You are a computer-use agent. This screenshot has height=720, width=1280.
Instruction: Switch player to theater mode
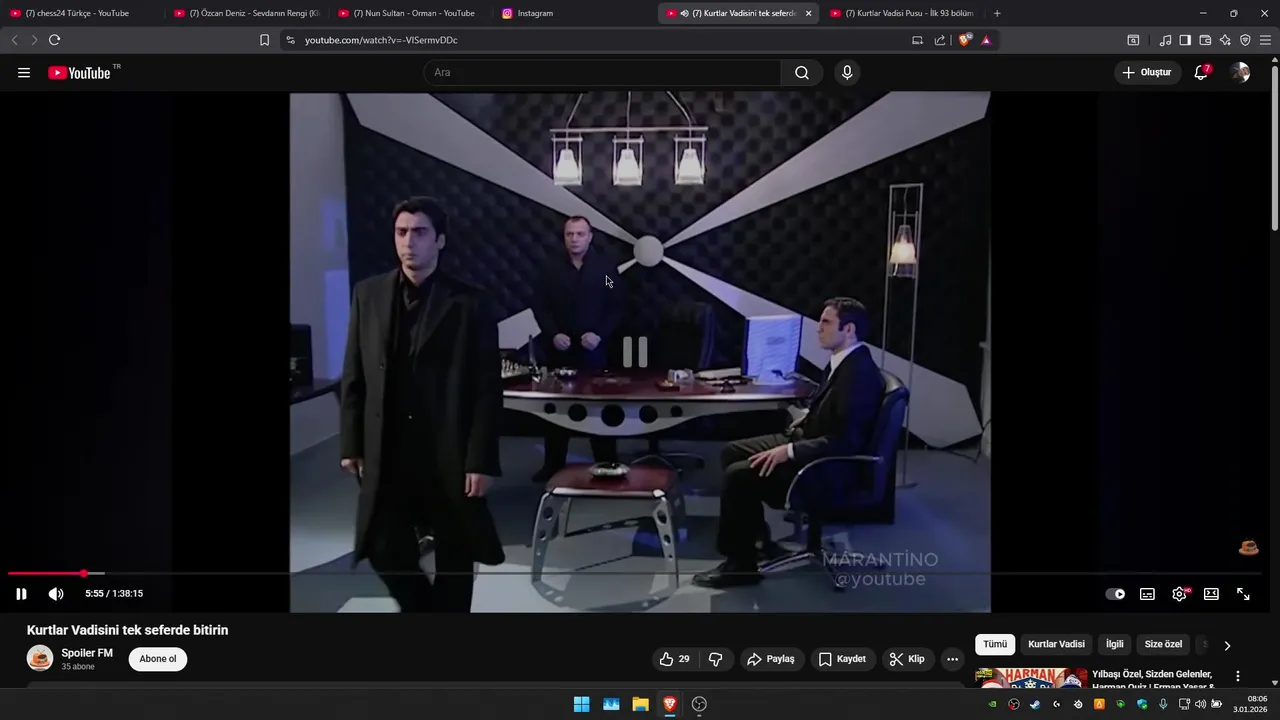point(1211,594)
